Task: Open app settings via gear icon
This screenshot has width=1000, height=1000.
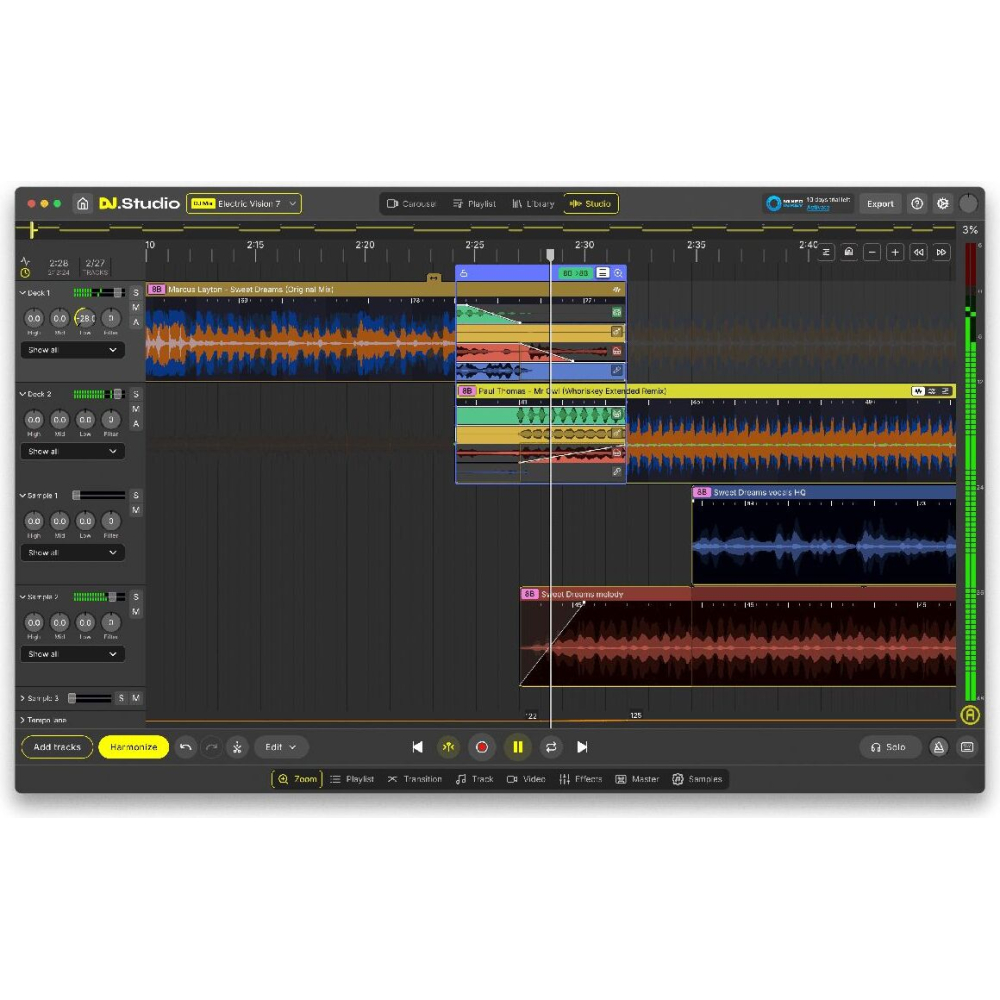Action: pyautogui.click(x=942, y=203)
